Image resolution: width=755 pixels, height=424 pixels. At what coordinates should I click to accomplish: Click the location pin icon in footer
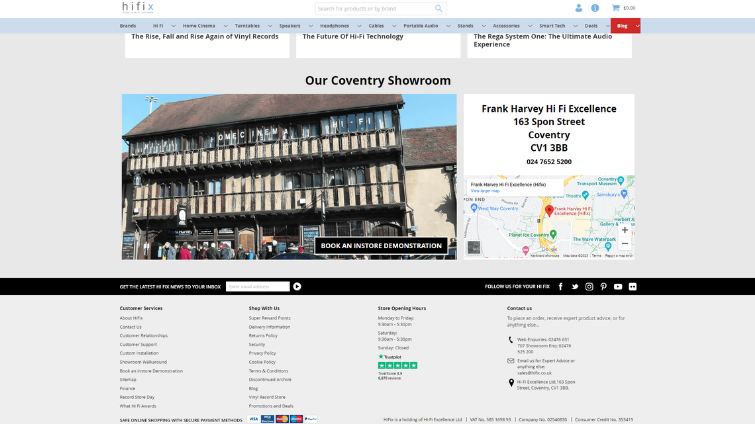click(x=511, y=383)
